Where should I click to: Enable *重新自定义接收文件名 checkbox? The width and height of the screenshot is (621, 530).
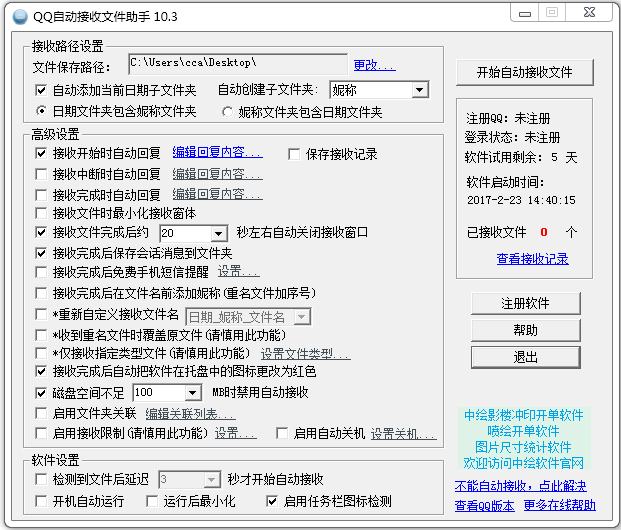41,314
